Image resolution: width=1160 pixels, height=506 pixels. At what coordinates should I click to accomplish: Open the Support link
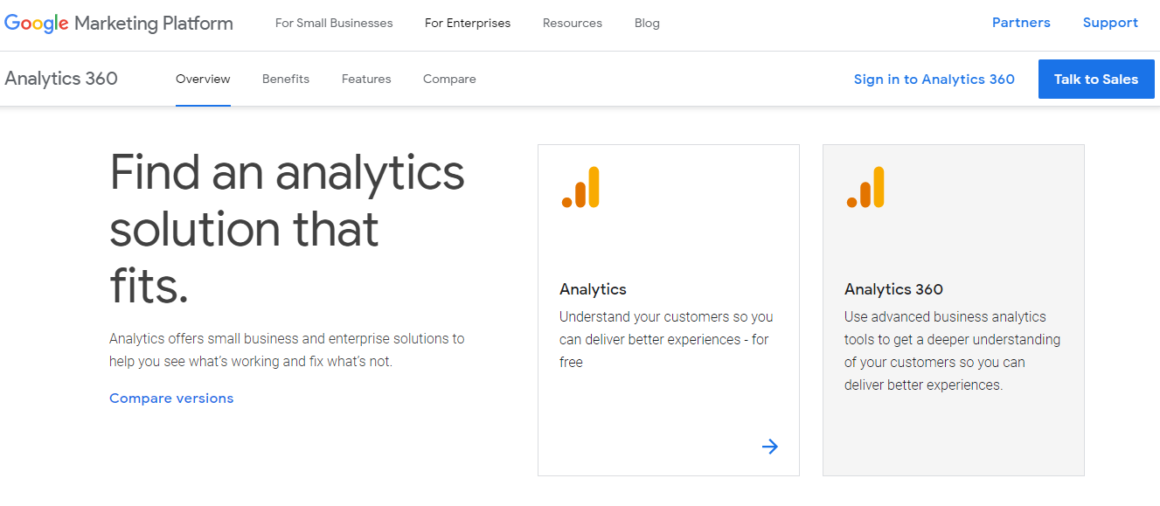tap(1110, 23)
